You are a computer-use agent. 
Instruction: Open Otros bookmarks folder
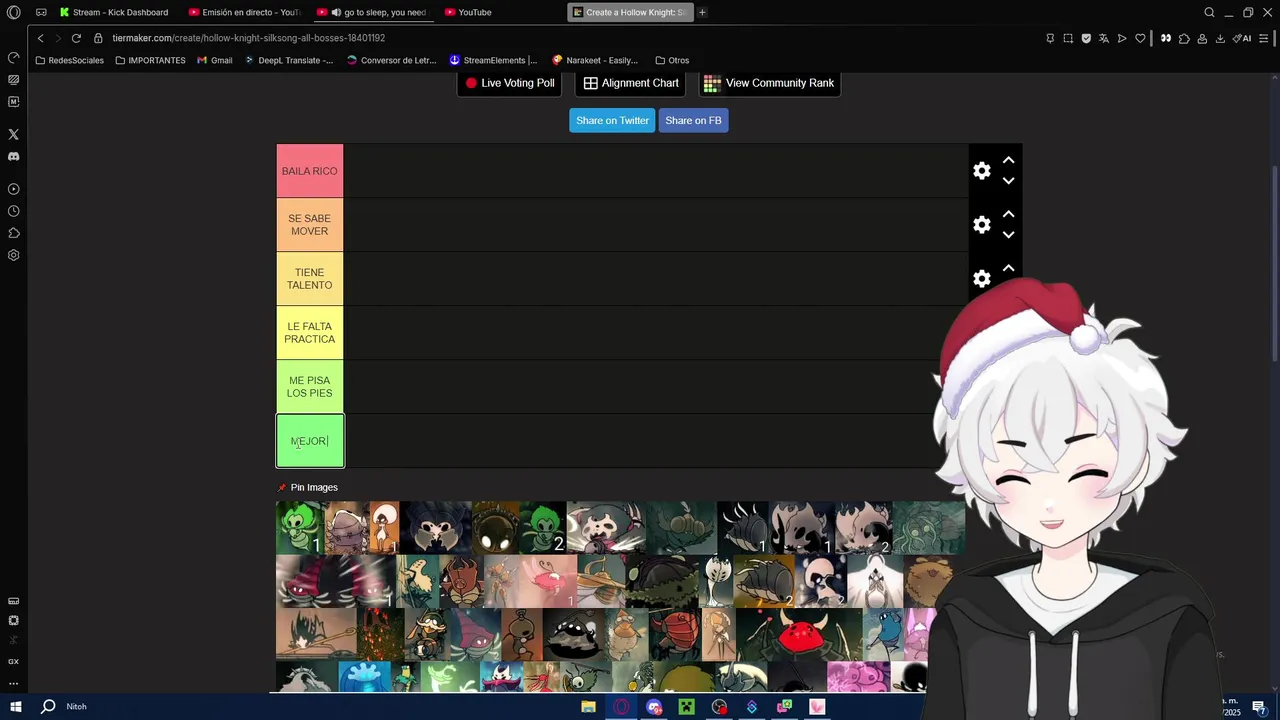(x=672, y=60)
